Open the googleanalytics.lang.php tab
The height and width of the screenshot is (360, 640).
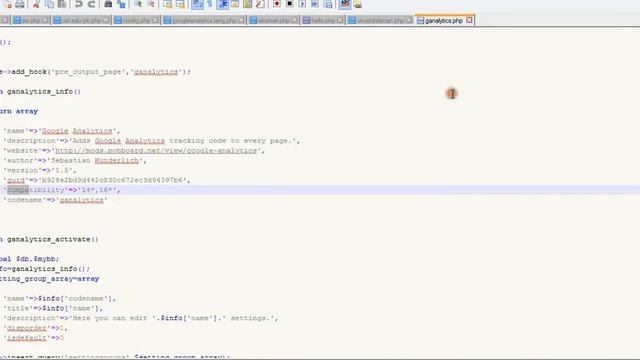[x=204, y=20]
